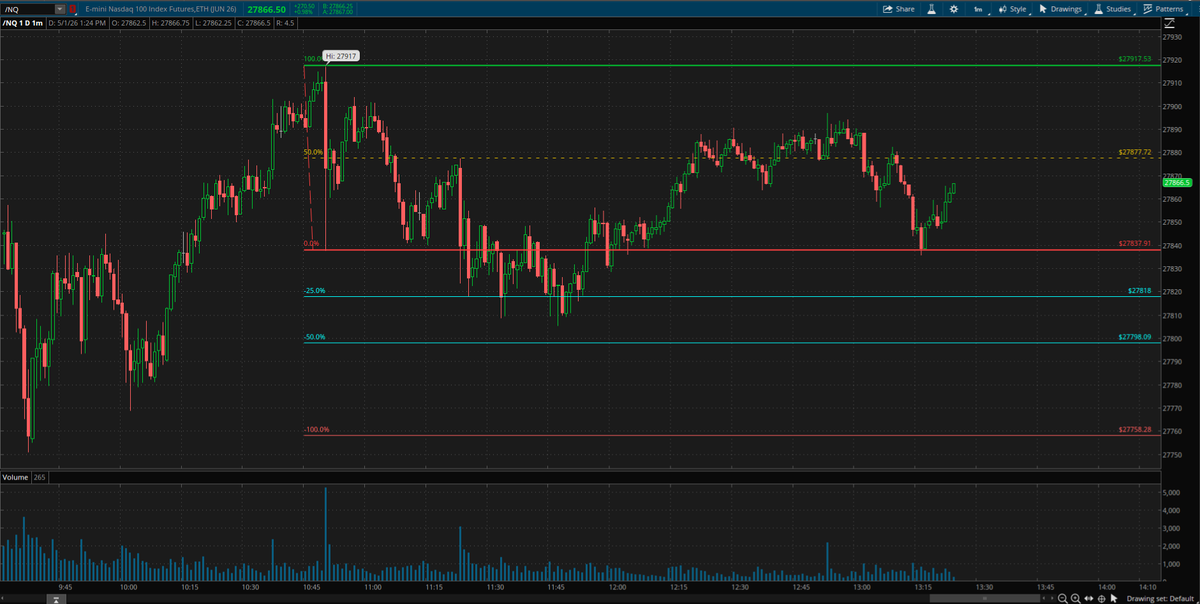Select the 100.0% Fibonacci level line label
This screenshot has width=1200, height=604.
pos(312,59)
